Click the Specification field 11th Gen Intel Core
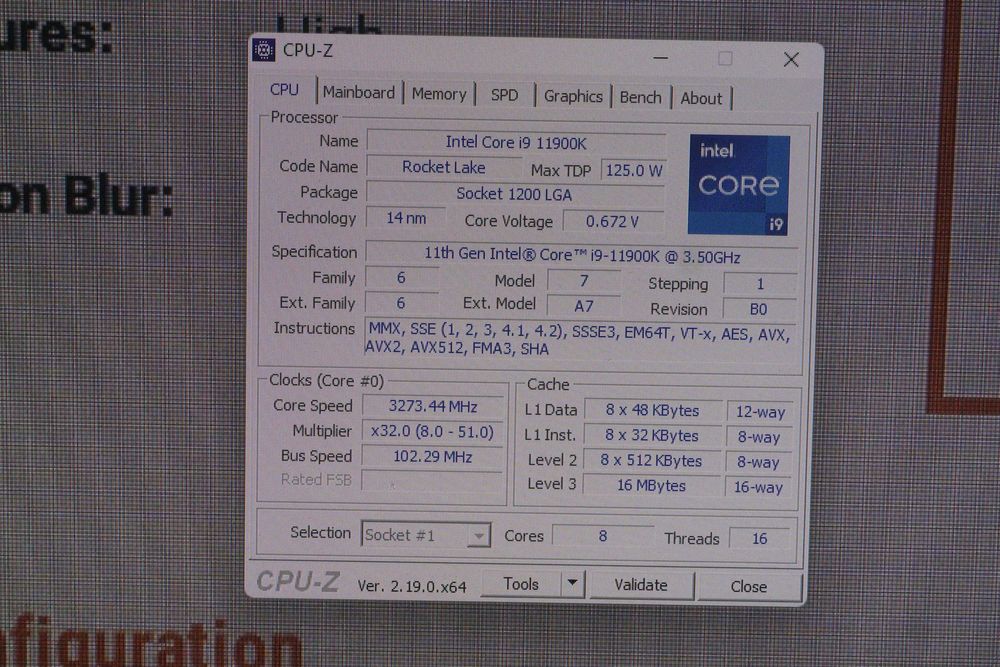This screenshot has width=1000, height=667. 582,256
